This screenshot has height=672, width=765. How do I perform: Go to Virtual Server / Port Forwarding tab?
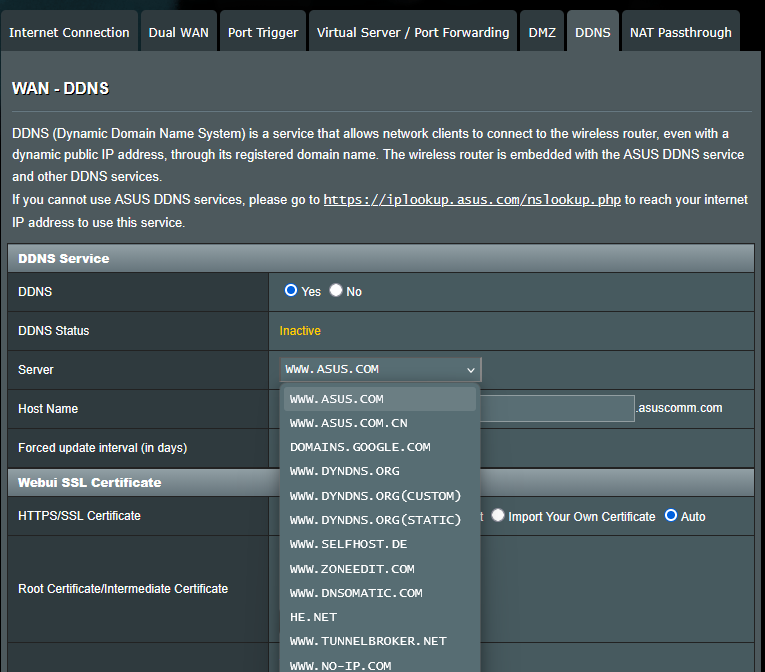click(413, 32)
